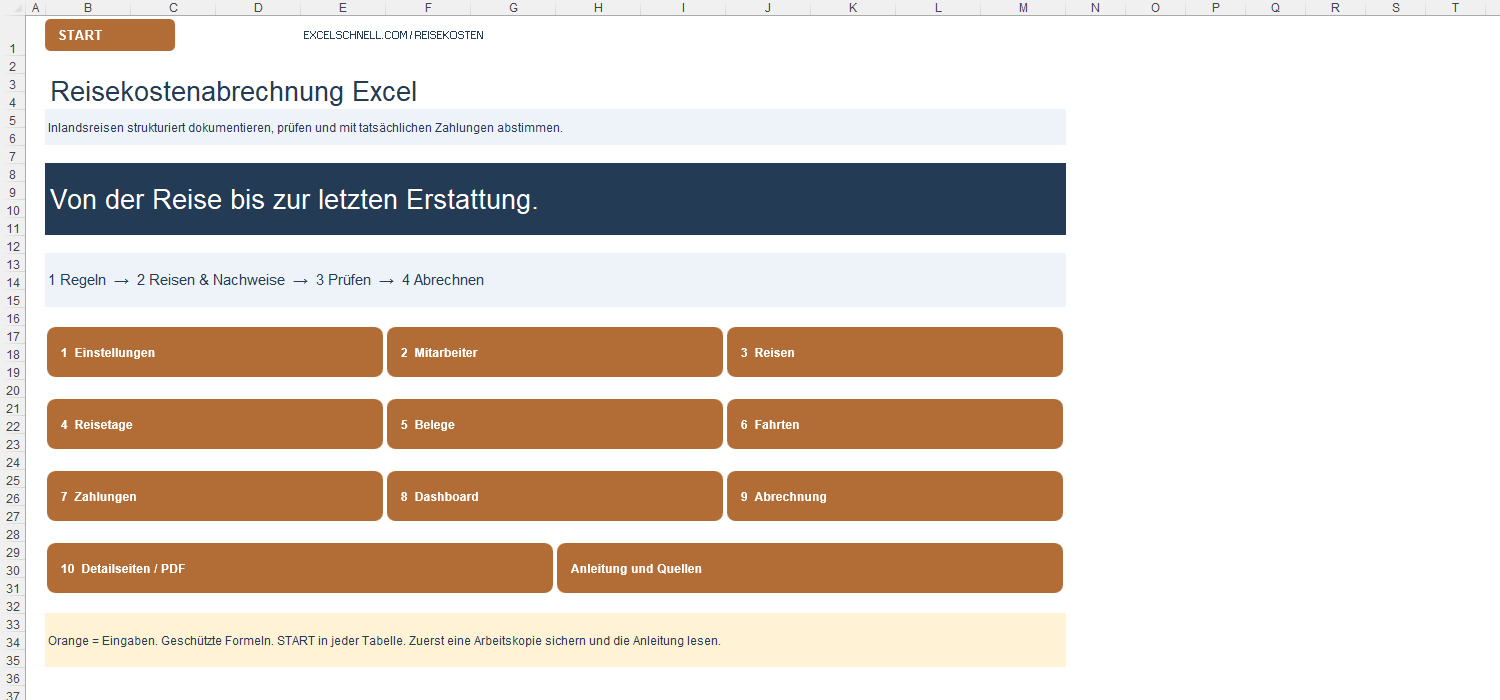Open the 3 Reisen button
1500x700 pixels.
[895, 352]
